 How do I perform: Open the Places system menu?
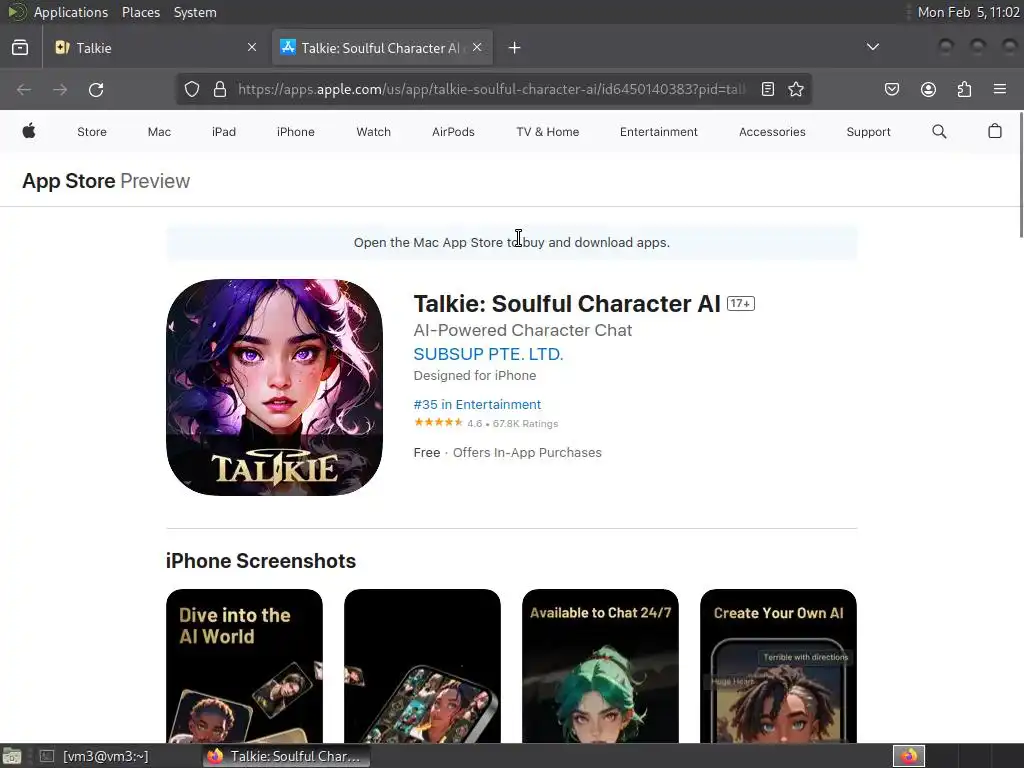point(140,12)
